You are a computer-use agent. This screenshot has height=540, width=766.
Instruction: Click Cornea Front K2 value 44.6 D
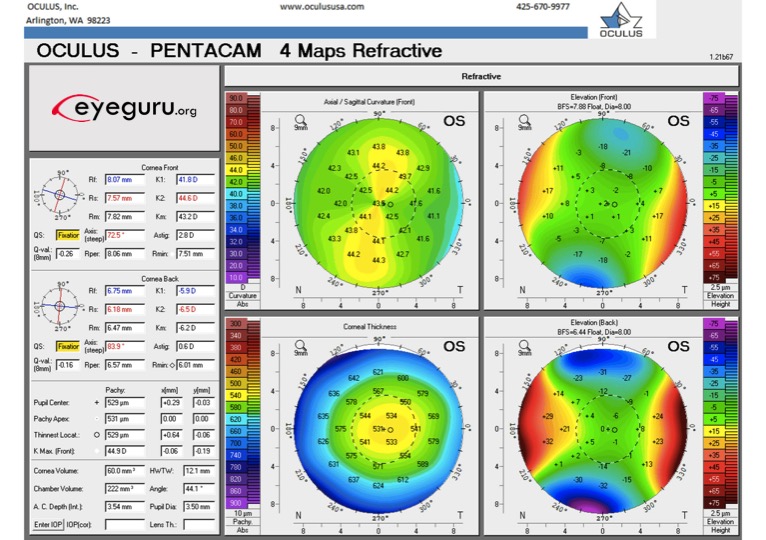click(195, 198)
